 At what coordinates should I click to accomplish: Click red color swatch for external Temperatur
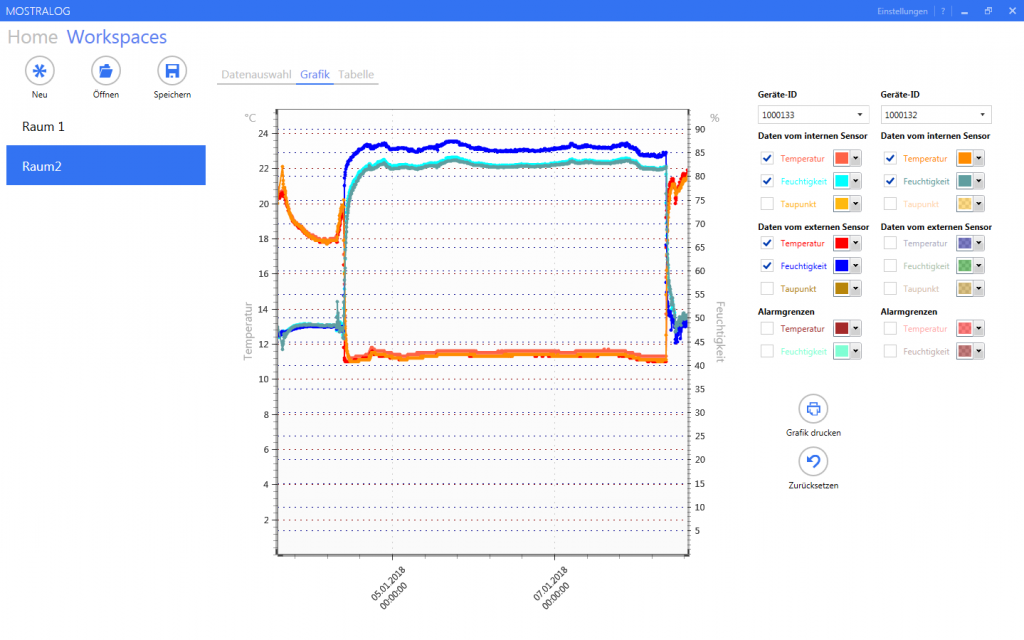[841, 243]
